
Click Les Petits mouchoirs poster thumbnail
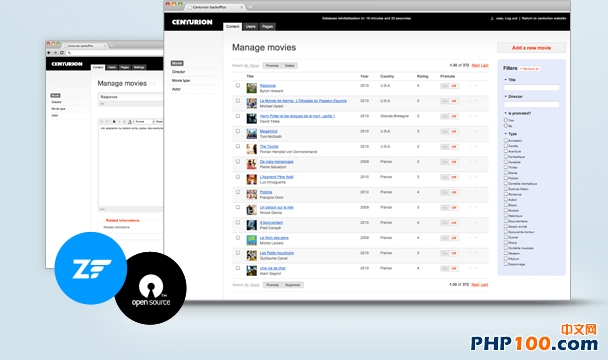252,255
